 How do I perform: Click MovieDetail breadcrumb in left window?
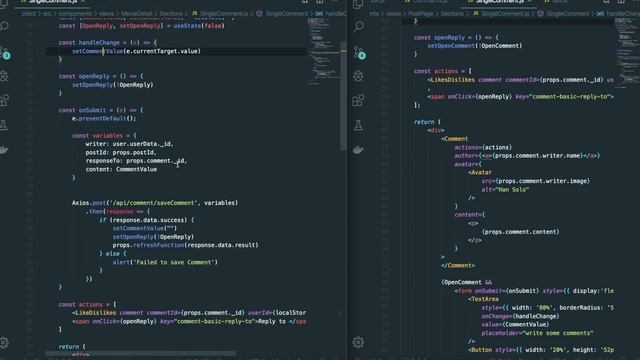(x=137, y=13)
